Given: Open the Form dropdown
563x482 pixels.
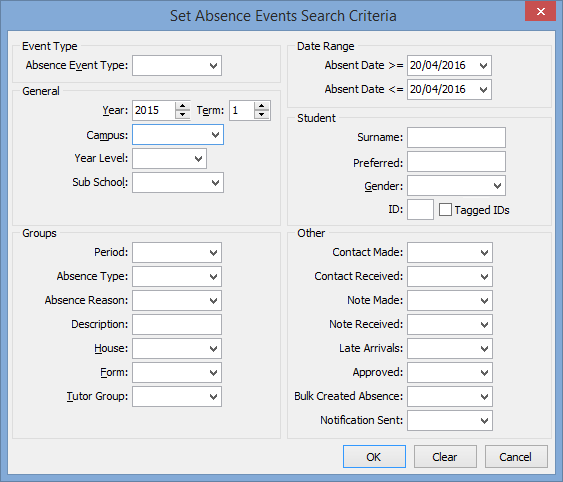Looking at the screenshot, I should click(x=177, y=372).
